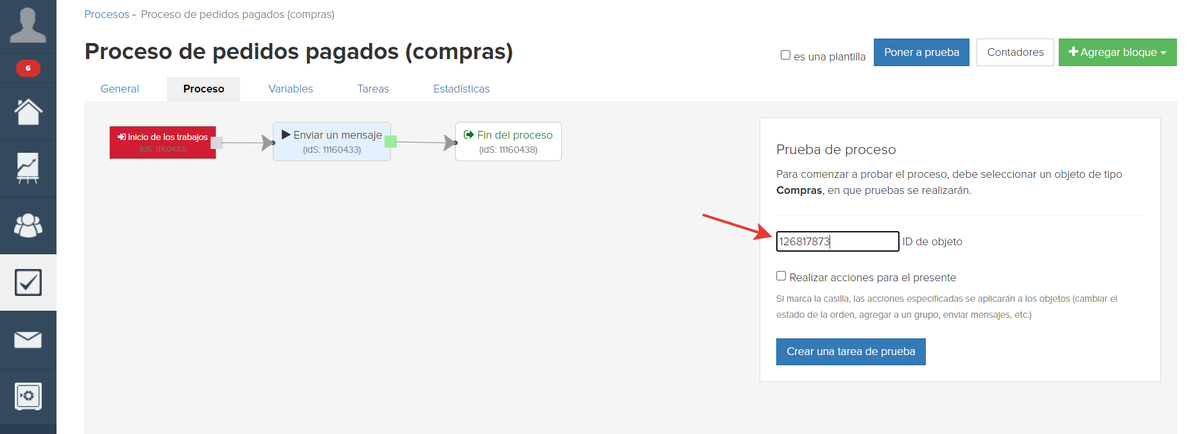The height and width of the screenshot is (434, 1200).
Task: Switch to the General tab
Action: [x=120, y=89]
